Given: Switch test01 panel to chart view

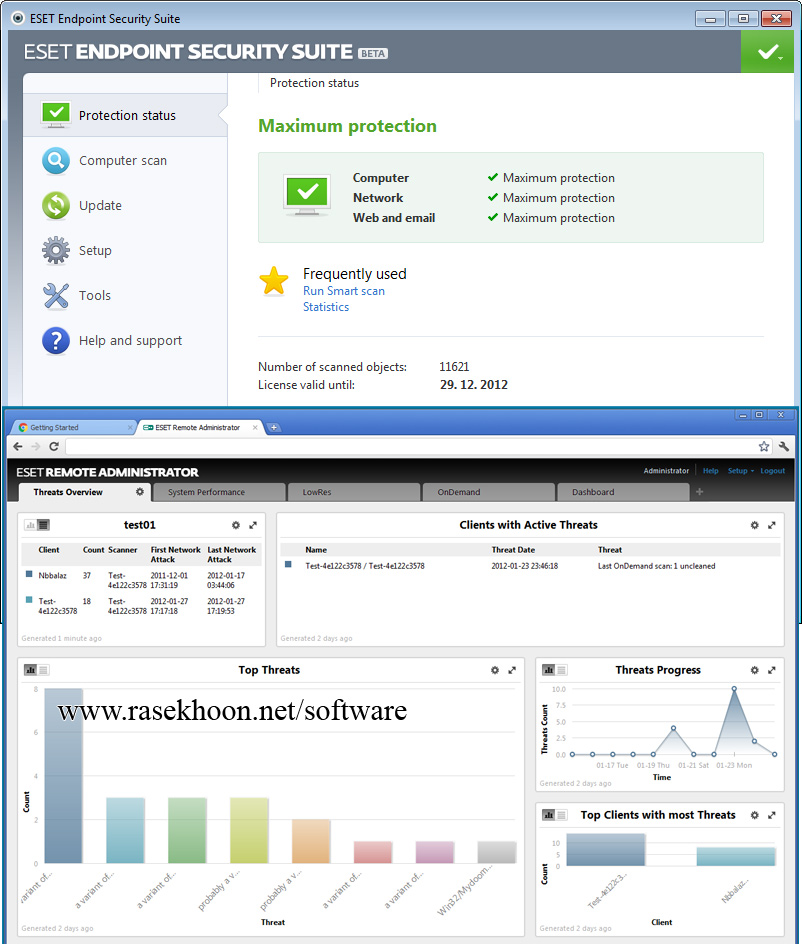Looking at the screenshot, I should [x=30, y=525].
